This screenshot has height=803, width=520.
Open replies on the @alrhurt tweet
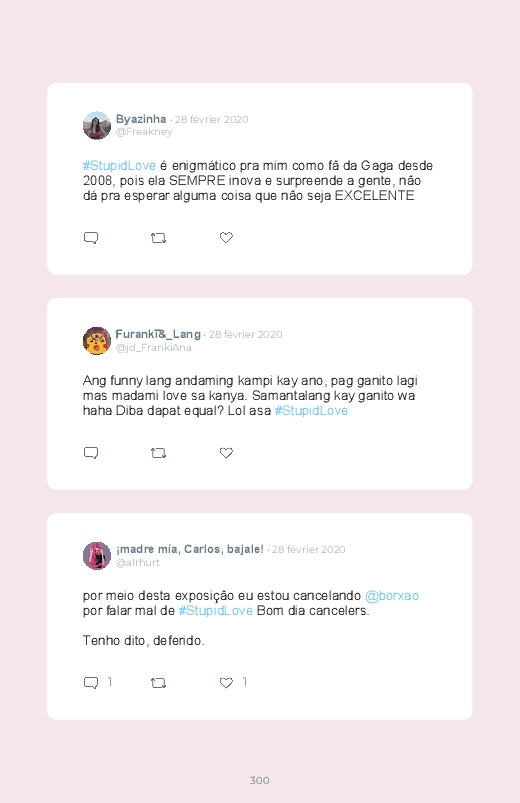91,683
